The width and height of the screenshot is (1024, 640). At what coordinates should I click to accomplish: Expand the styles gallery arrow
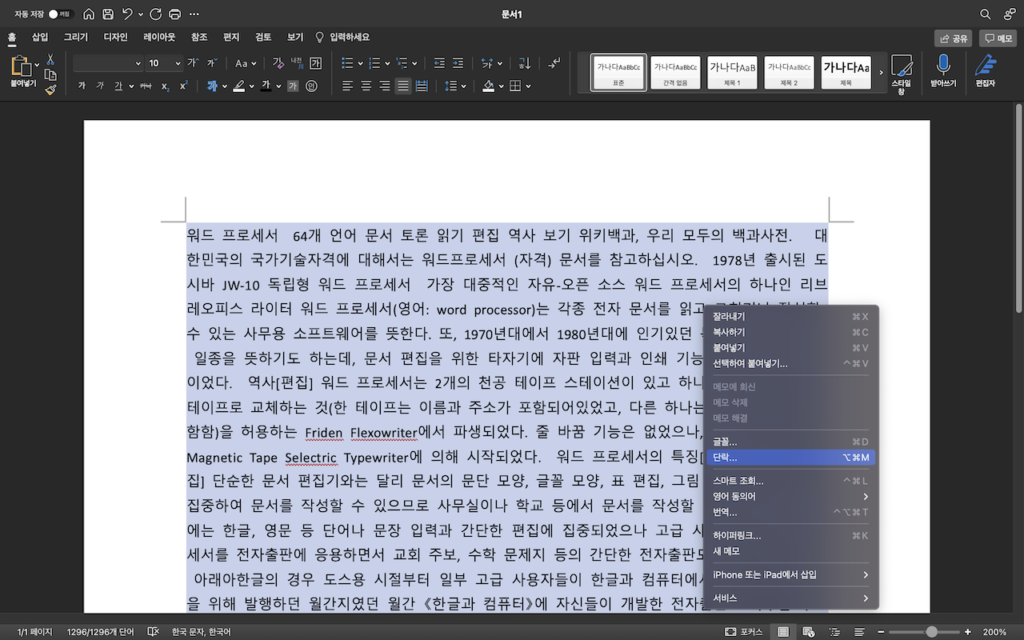tap(880, 72)
